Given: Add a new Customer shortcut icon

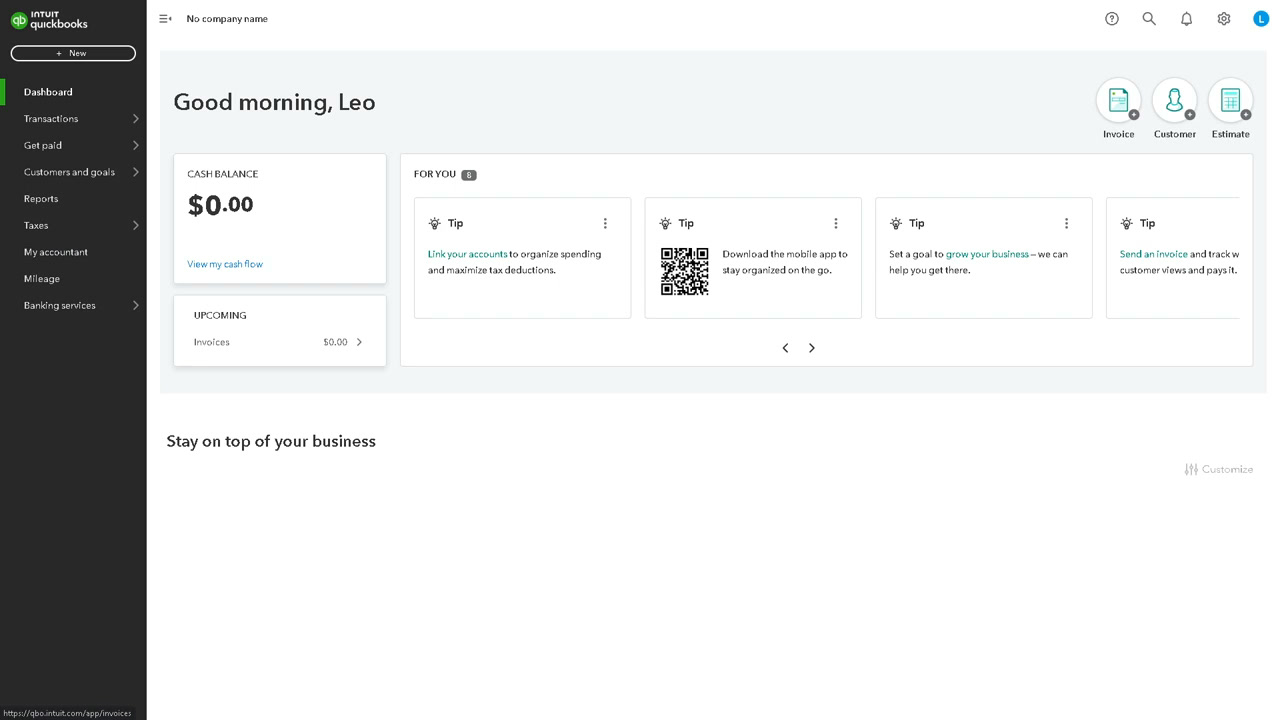Looking at the screenshot, I should click(1175, 101).
